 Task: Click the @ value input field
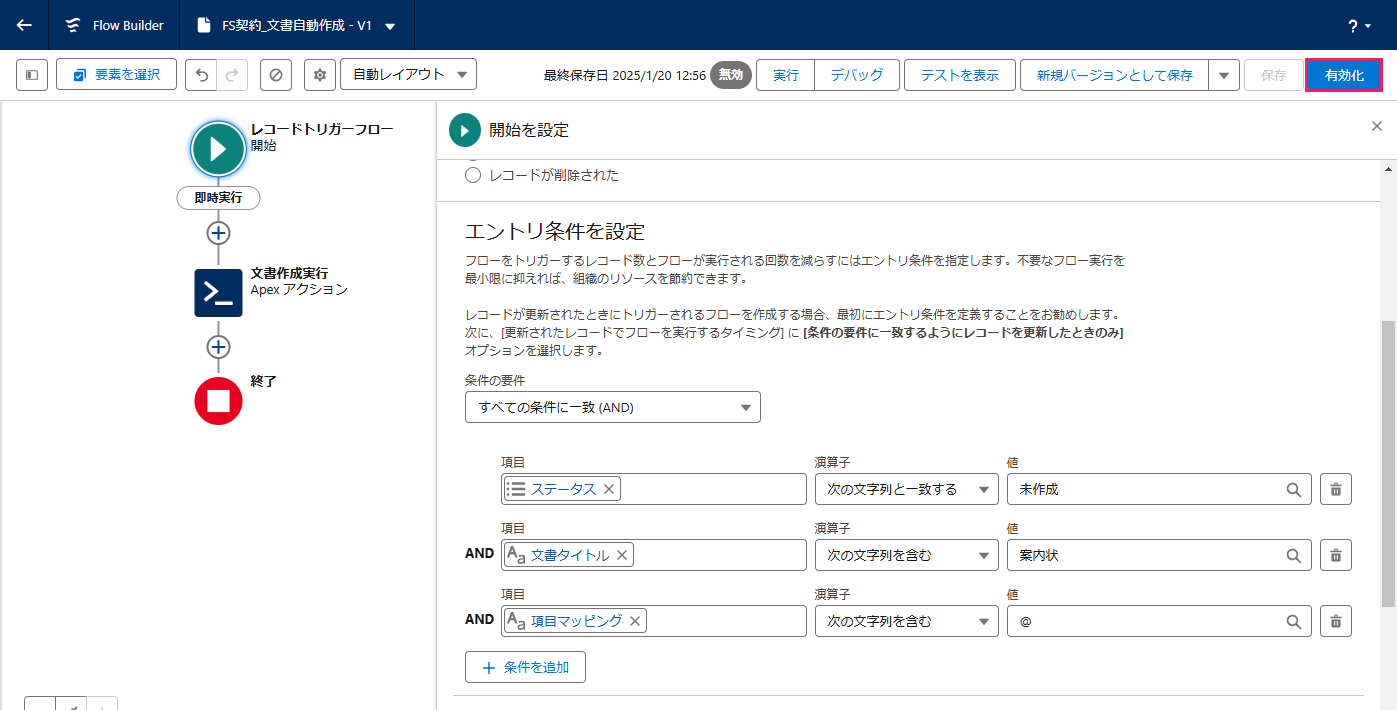[1158, 621]
